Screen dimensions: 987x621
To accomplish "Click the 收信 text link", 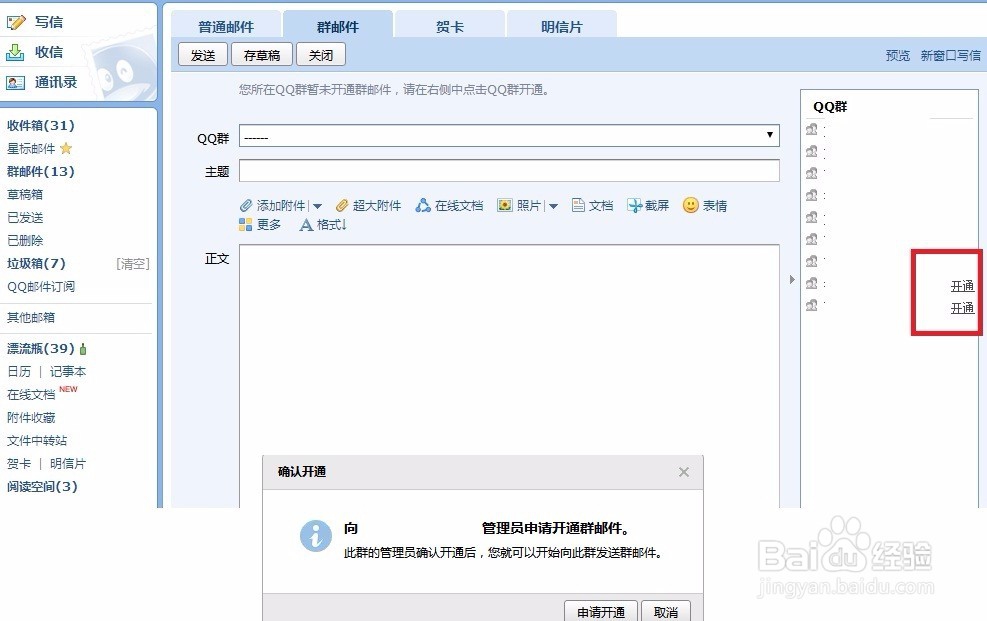I will 48,52.
